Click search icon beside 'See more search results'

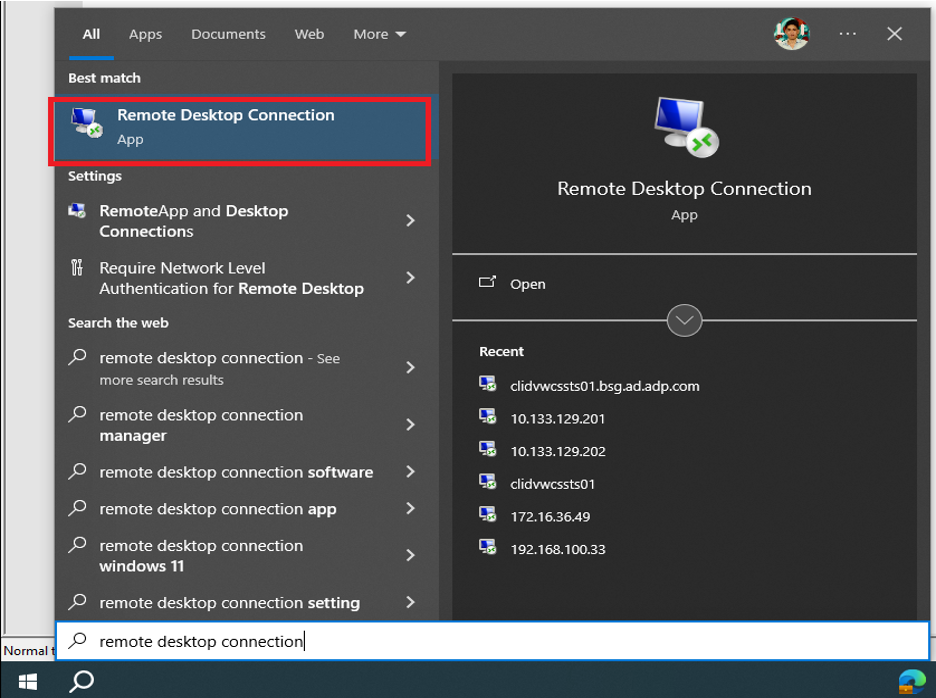77,357
